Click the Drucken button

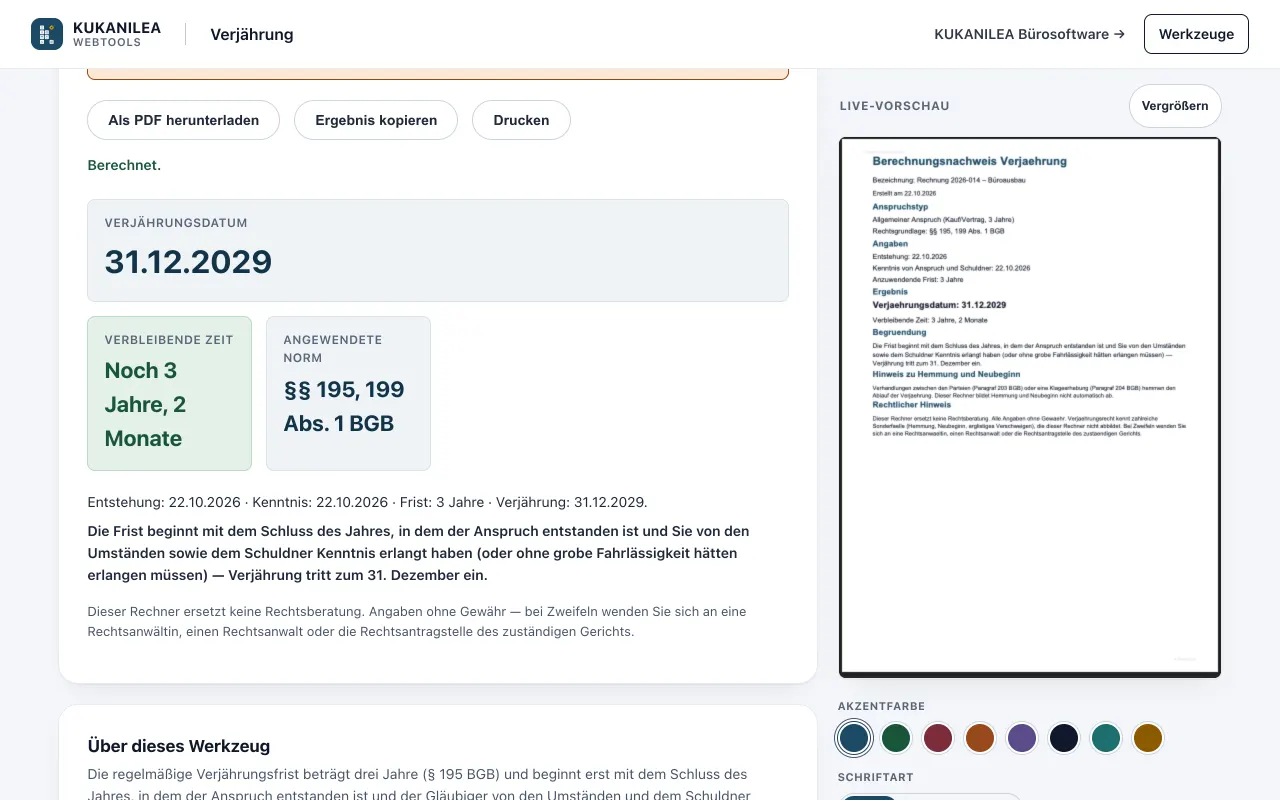click(521, 120)
